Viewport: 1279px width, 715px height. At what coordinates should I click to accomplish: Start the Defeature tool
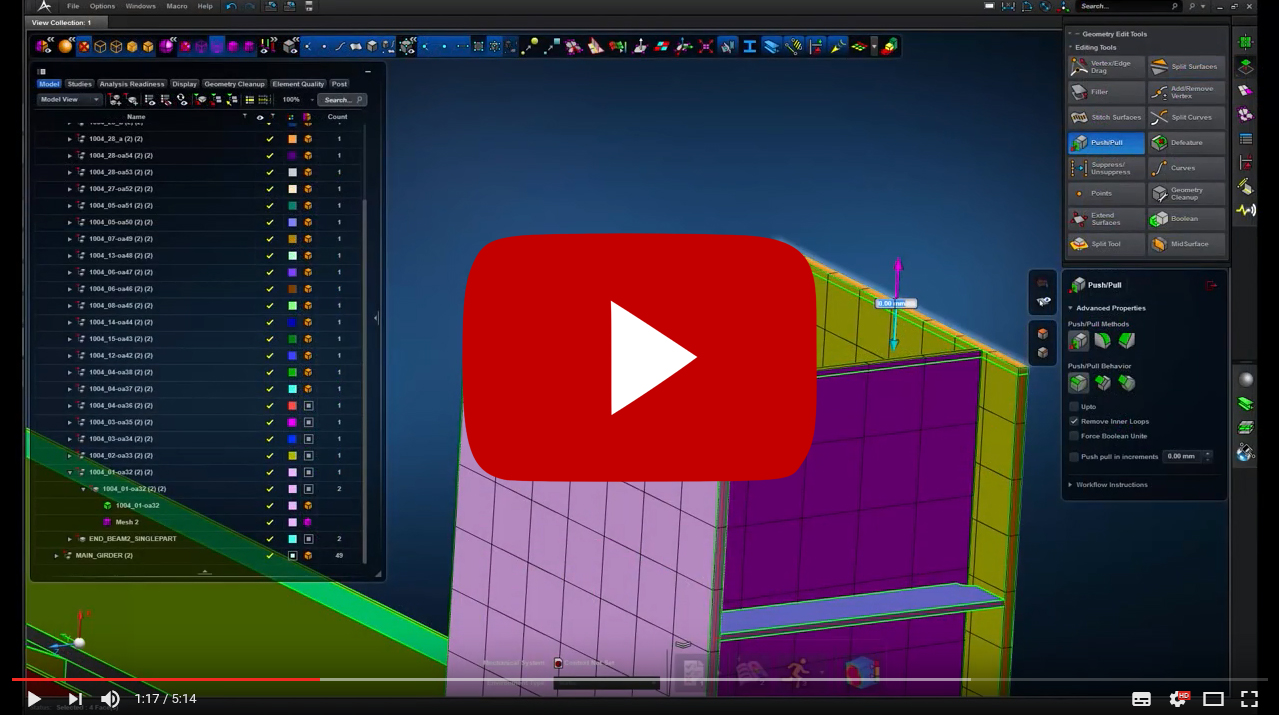(1186, 143)
